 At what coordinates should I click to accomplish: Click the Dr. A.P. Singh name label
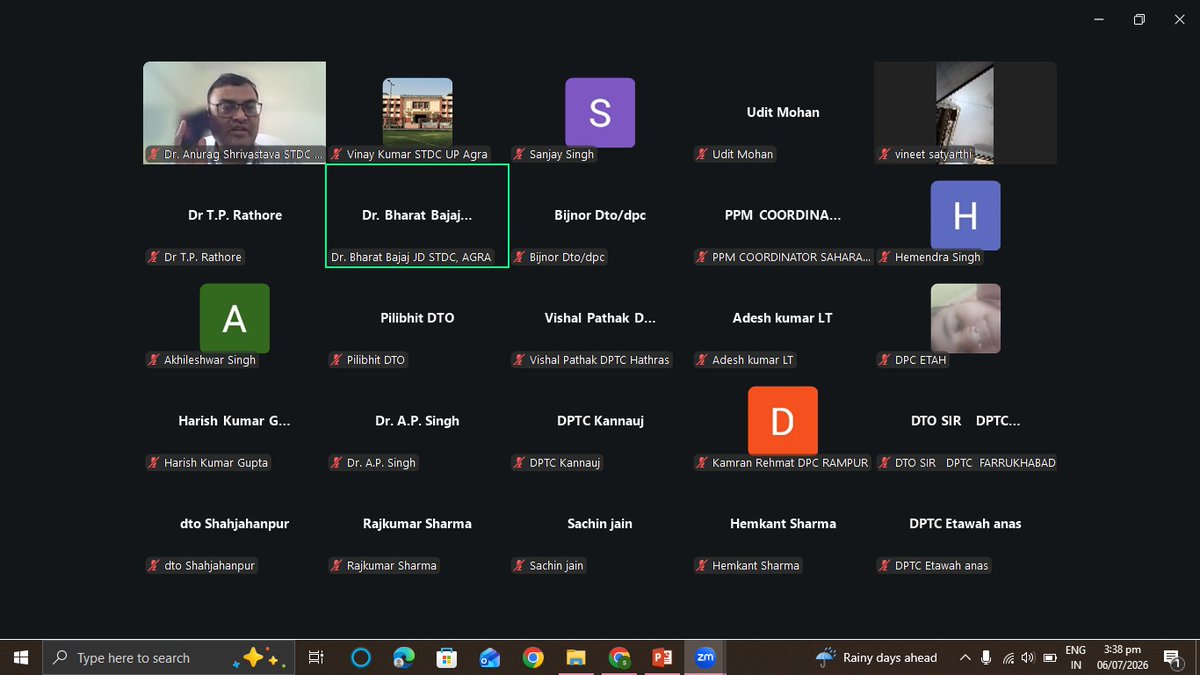pos(381,463)
